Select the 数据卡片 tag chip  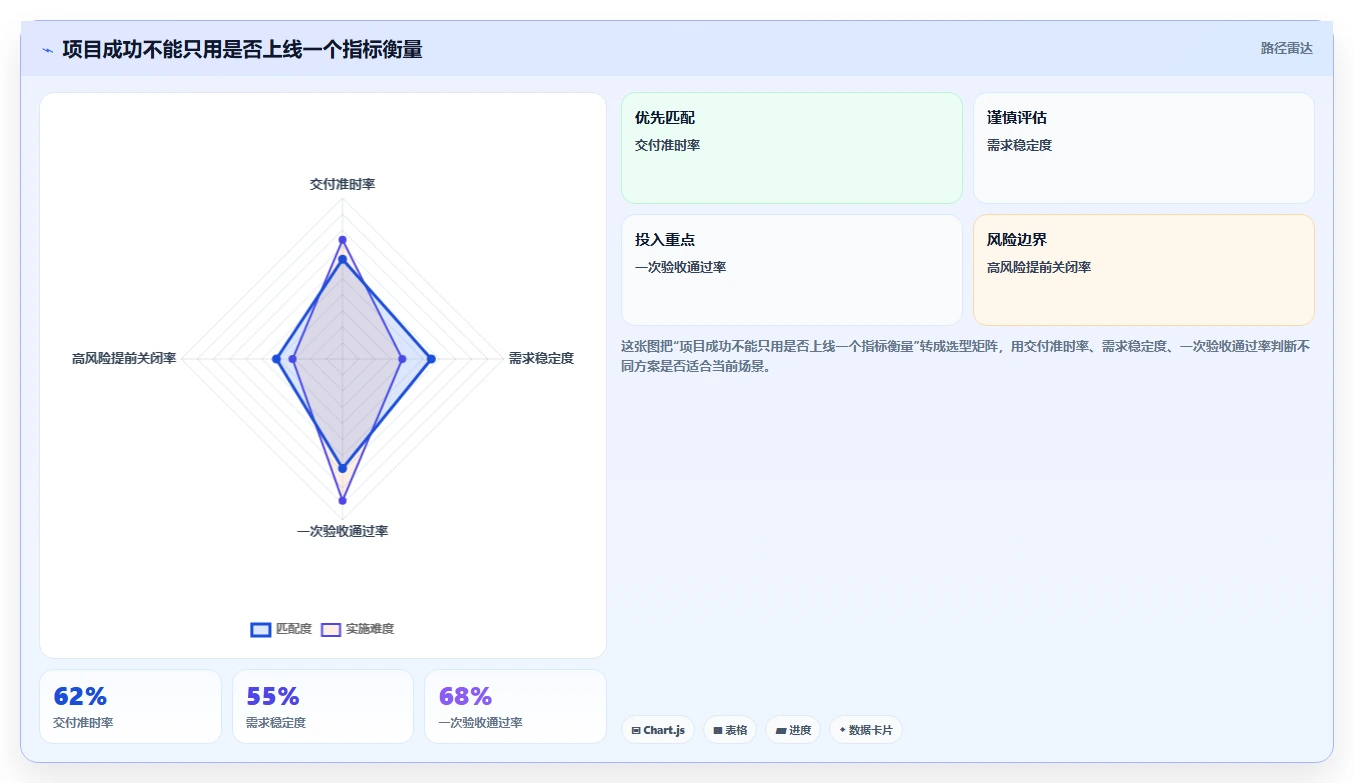865,730
